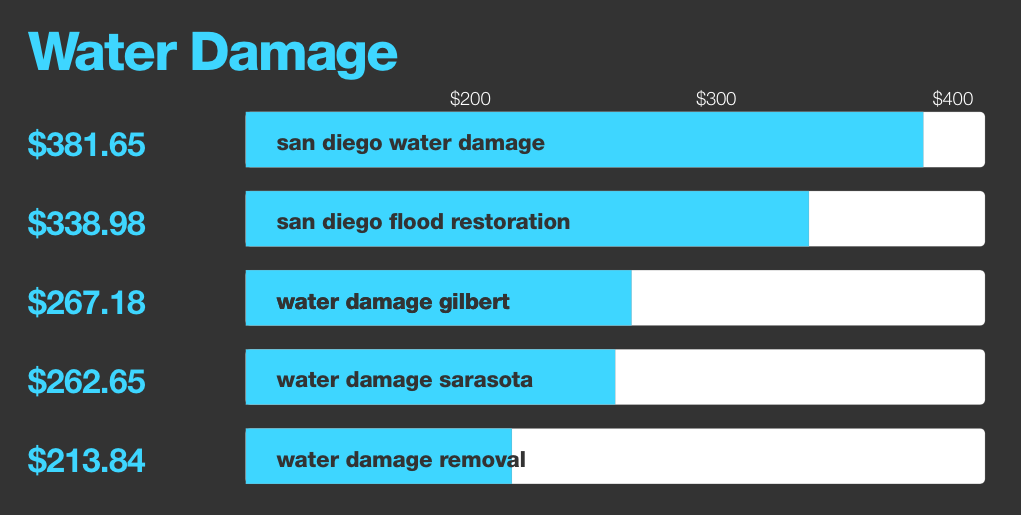
Task: Click the 'san diego flood restoration' keyword text
Action: click(423, 221)
